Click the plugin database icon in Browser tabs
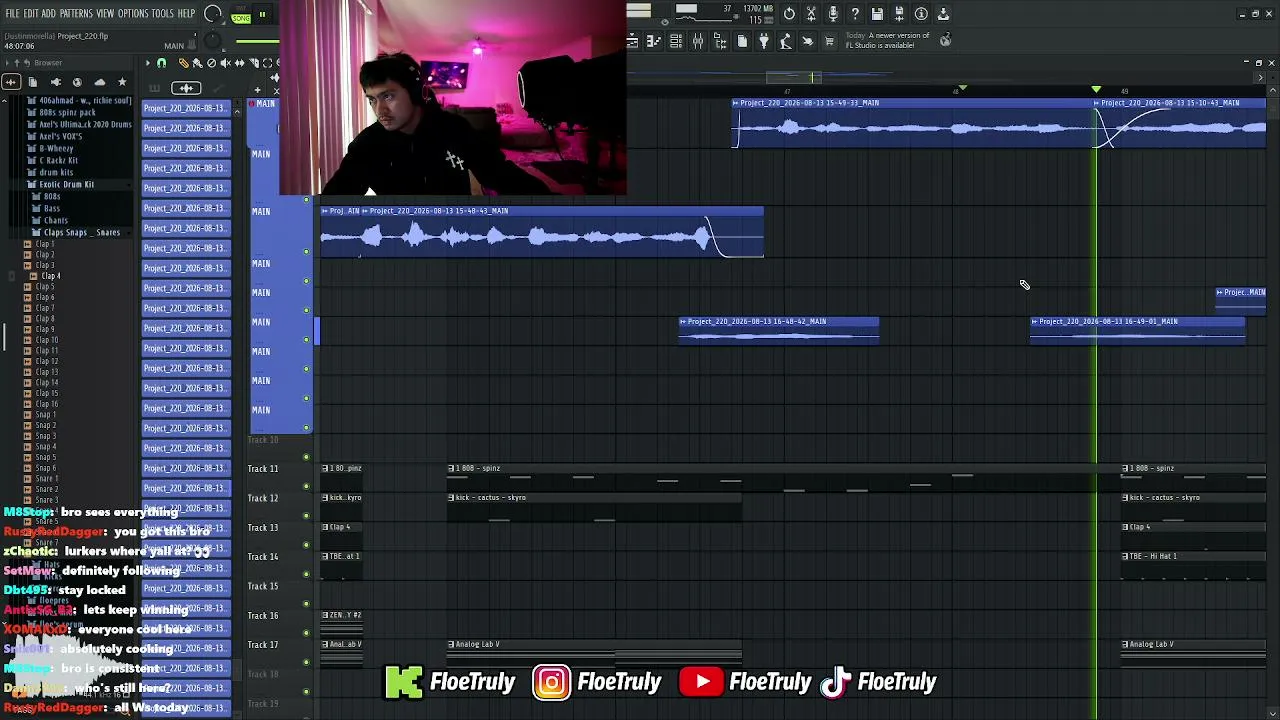Viewport: 1280px width, 720px height. tap(55, 82)
